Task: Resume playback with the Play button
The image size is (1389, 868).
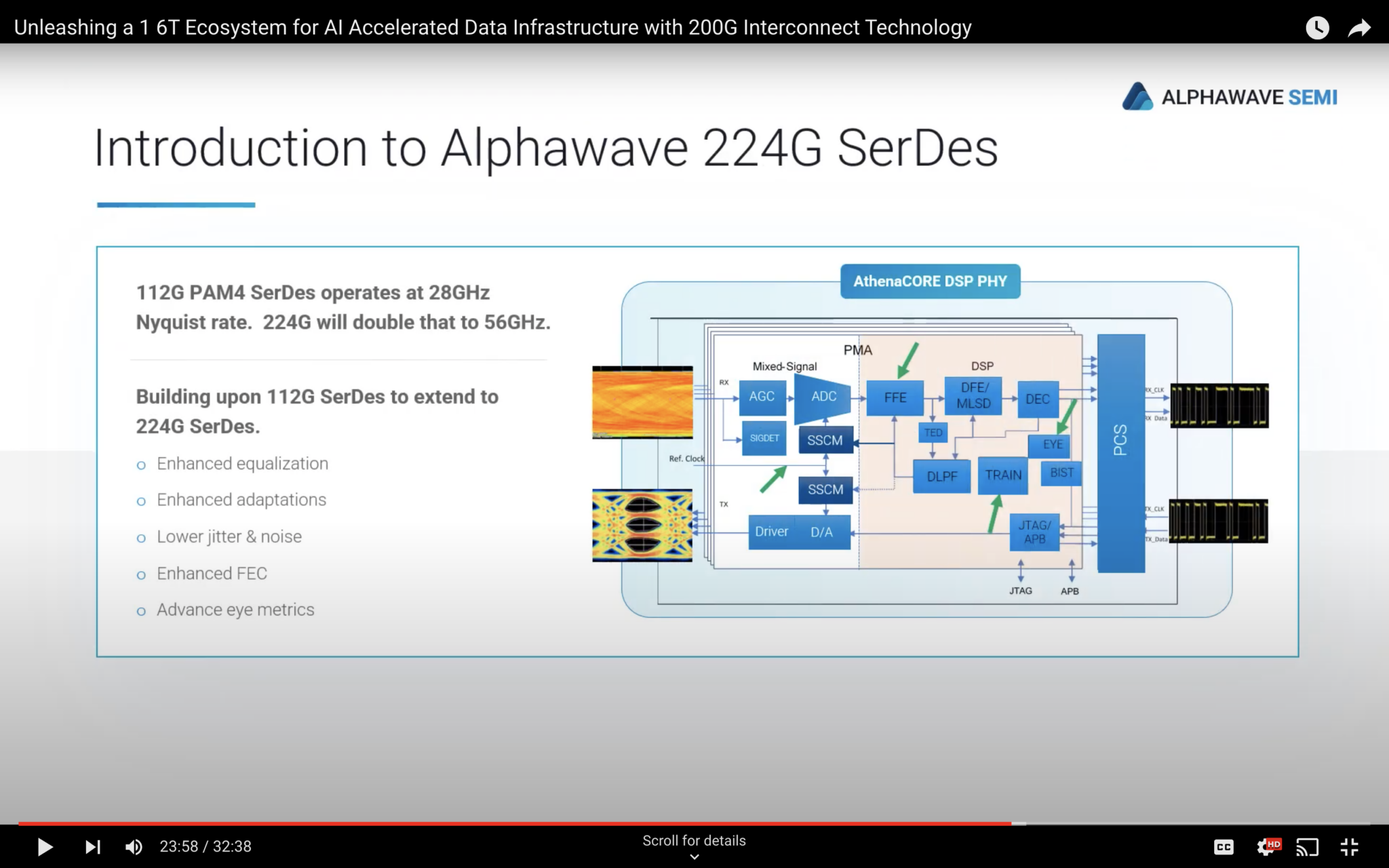Action: tap(45, 846)
